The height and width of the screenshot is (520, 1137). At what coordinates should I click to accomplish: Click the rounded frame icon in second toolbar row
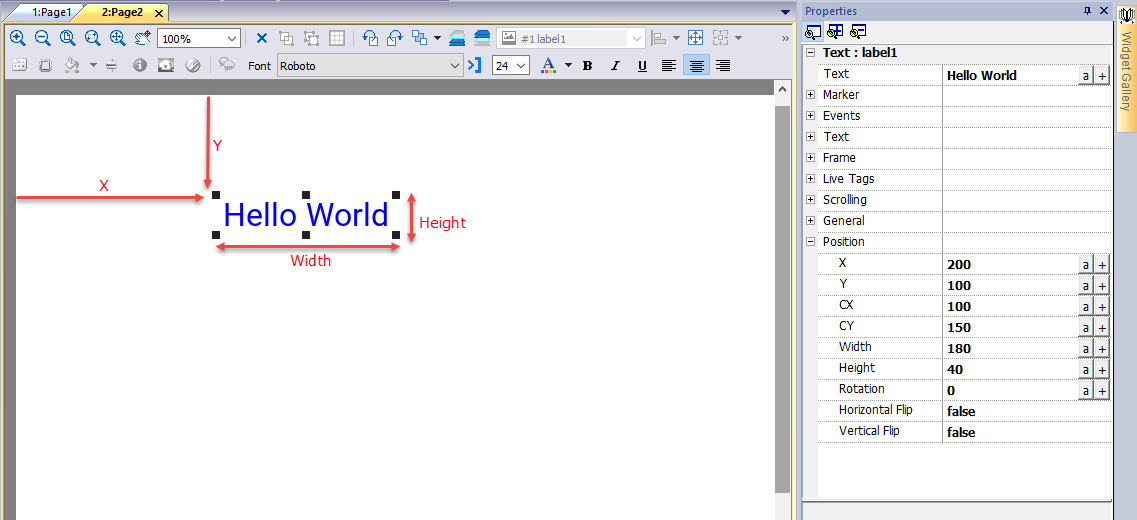(45, 65)
